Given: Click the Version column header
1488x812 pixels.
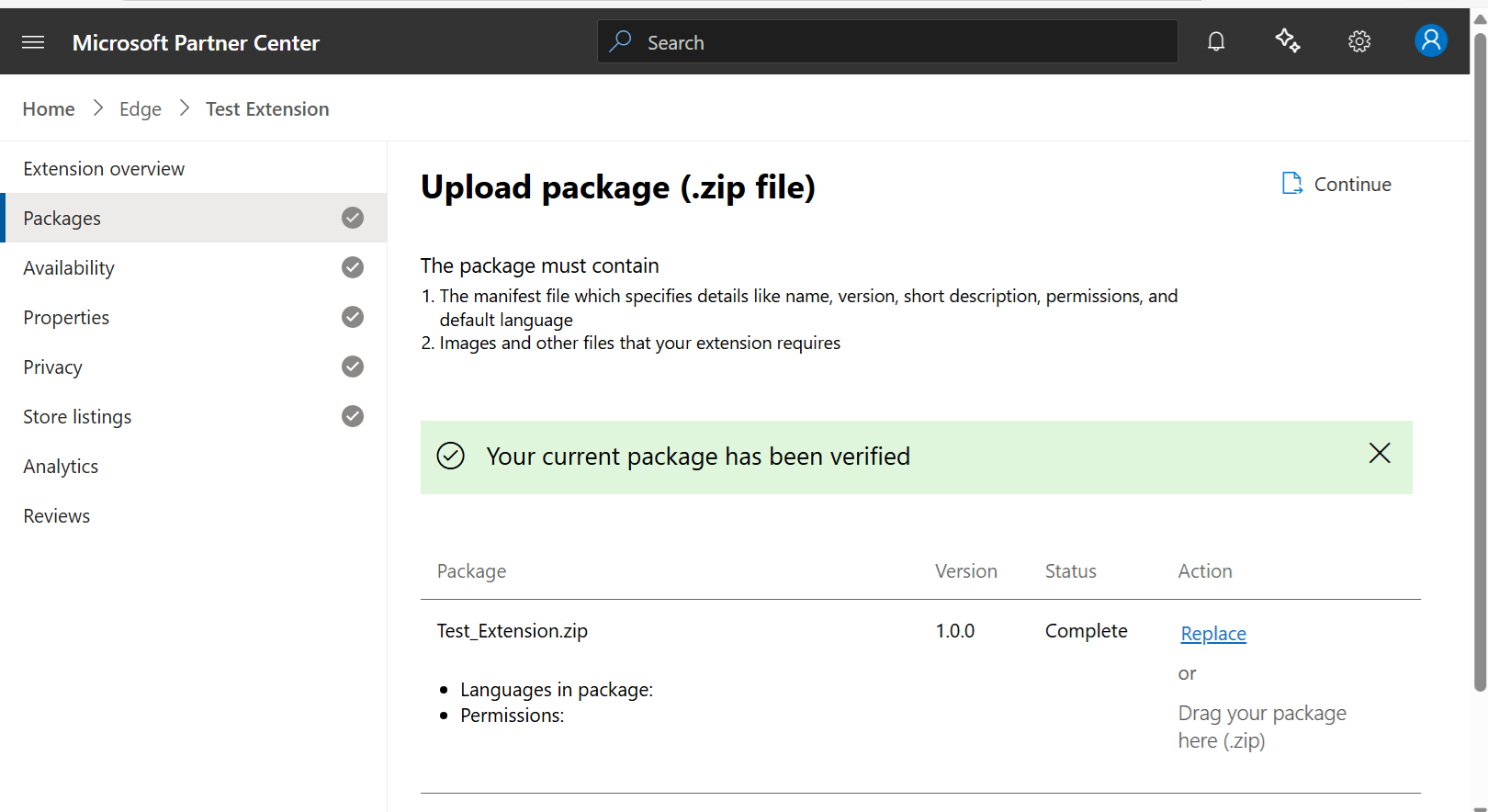Looking at the screenshot, I should coord(966,571).
